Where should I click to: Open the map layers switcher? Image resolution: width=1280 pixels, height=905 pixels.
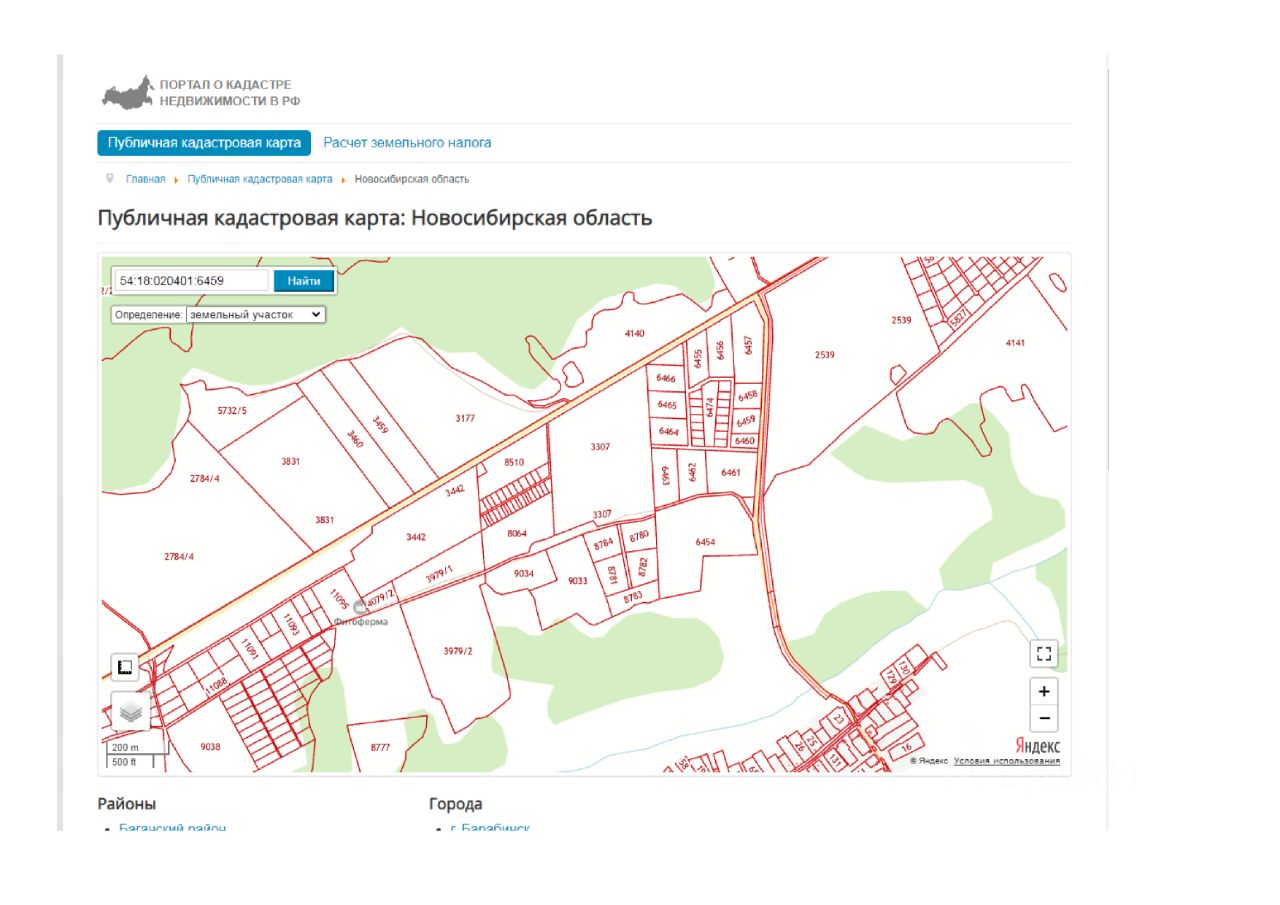click(130, 711)
